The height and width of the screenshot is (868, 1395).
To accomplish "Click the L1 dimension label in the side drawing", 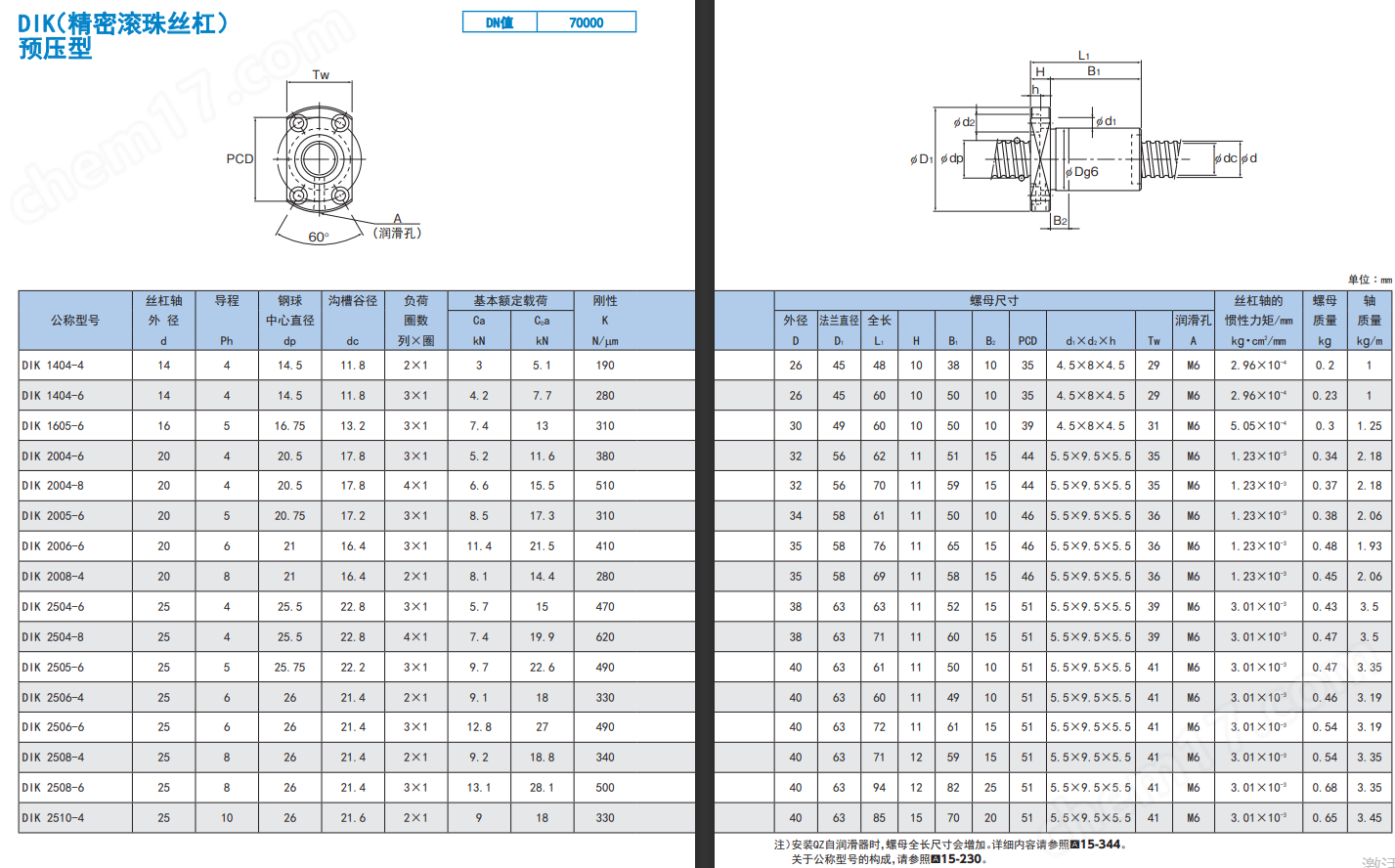I will 1084,56.
